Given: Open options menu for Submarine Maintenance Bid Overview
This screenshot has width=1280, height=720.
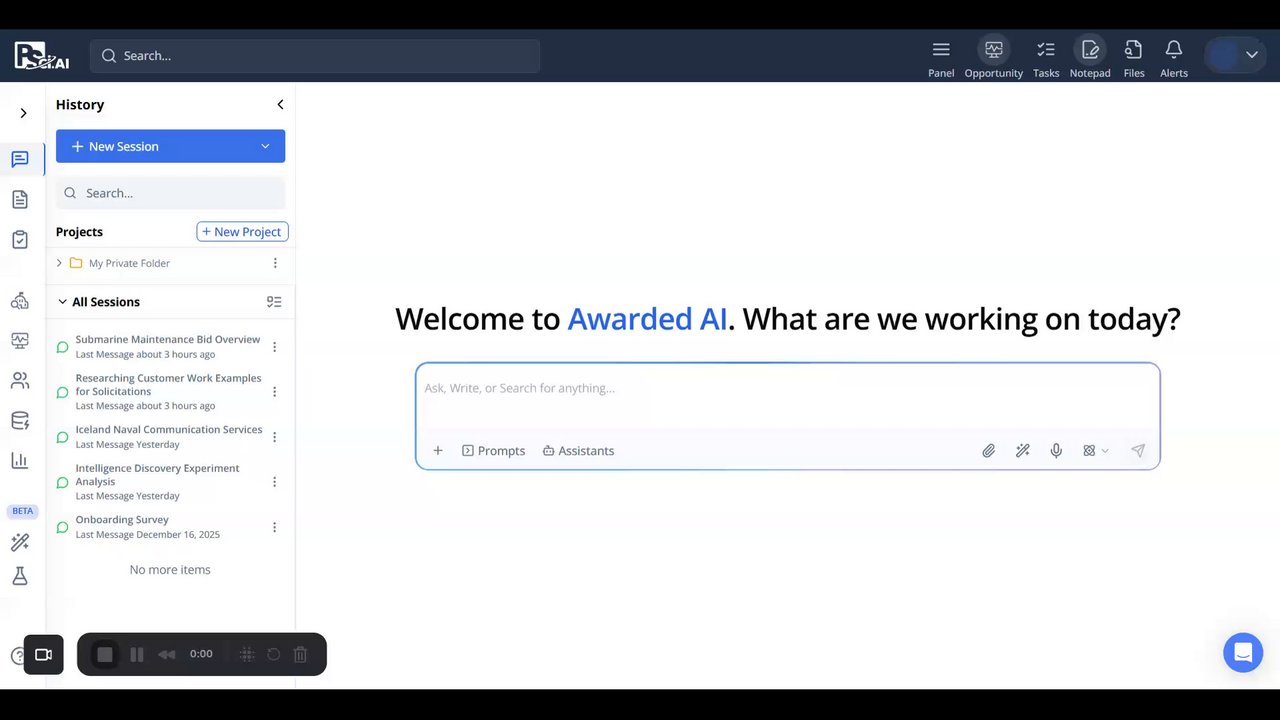Looking at the screenshot, I should click(x=275, y=347).
